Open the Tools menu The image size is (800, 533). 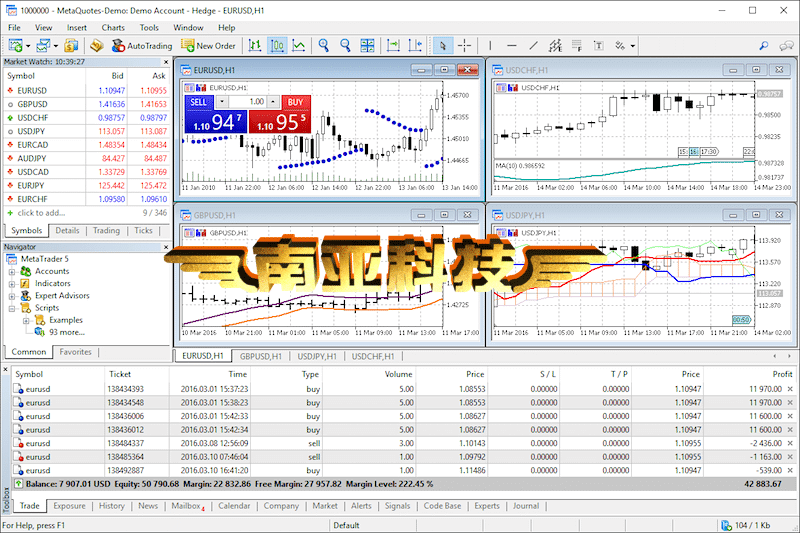149,28
